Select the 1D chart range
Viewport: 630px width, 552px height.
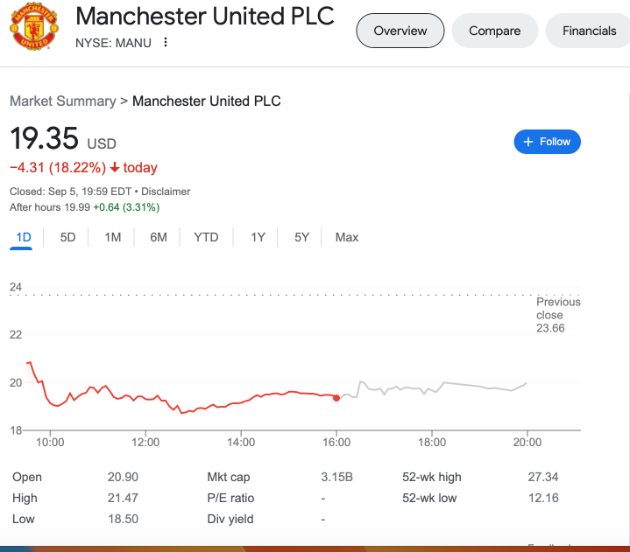(24, 237)
